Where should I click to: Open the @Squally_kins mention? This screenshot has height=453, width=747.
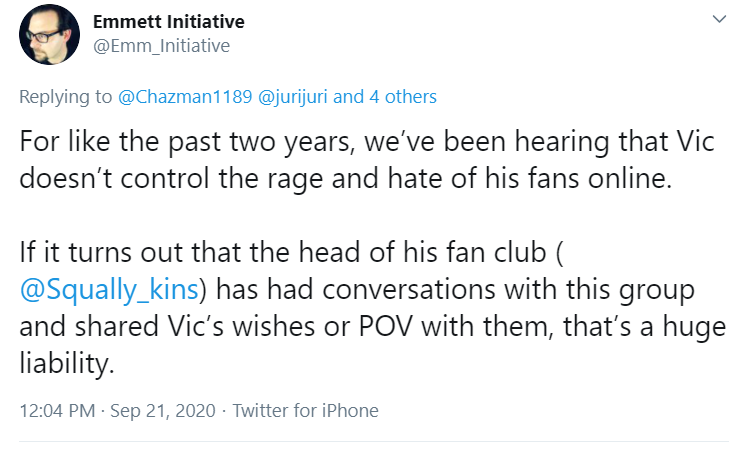click(x=109, y=289)
